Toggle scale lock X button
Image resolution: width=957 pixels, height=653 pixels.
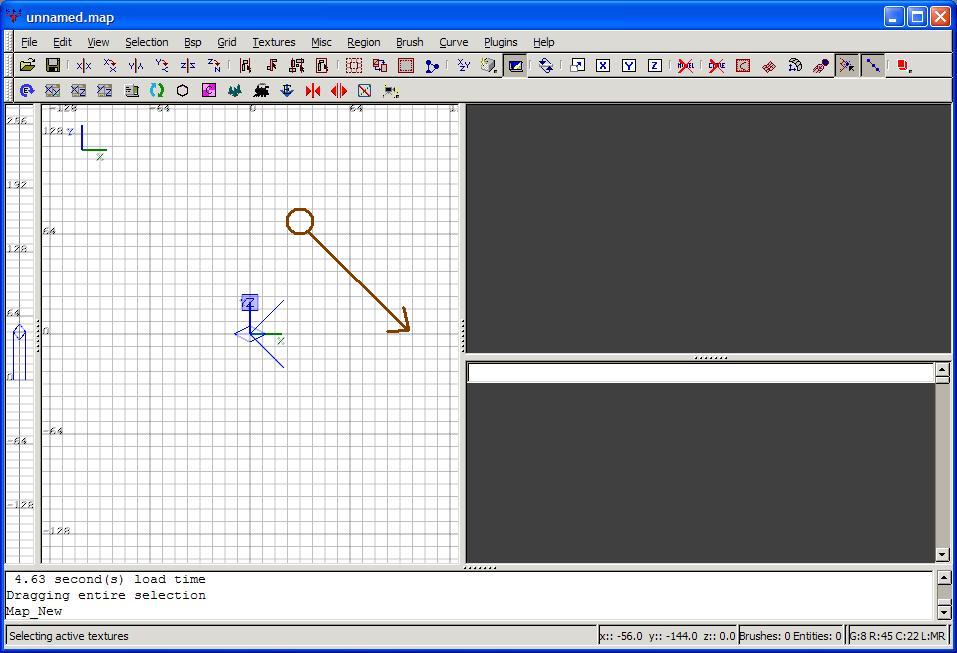603,65
